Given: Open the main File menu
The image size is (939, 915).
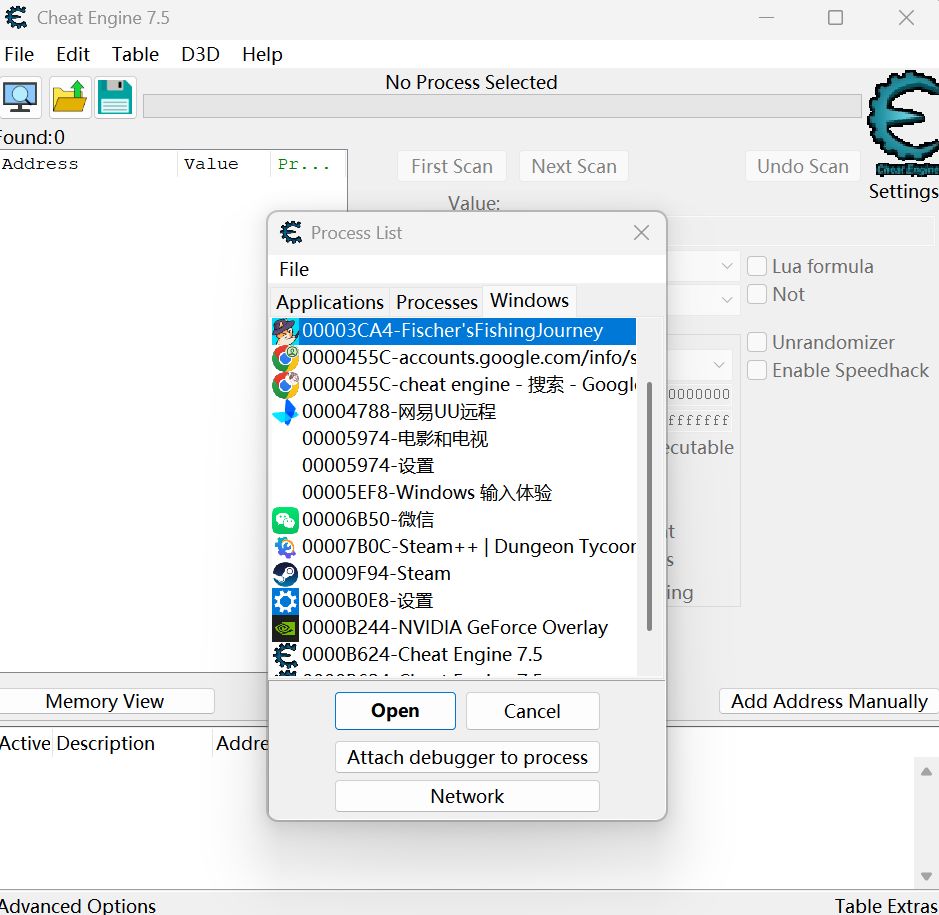Looking at the screenshot, I should coord(19,54).
